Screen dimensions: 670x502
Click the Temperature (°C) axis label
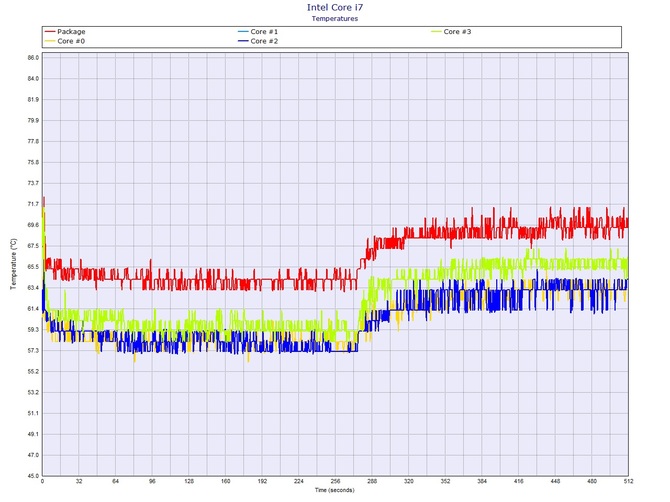(14, 264)
